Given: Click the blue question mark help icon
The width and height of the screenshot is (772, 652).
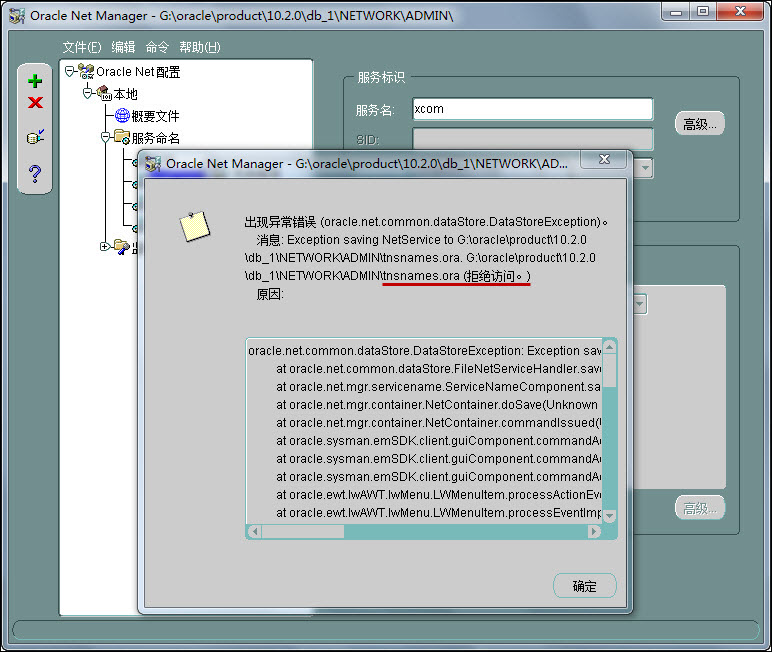Looking at the screenshot, I should pyautogui.click(x=35, y=173).
